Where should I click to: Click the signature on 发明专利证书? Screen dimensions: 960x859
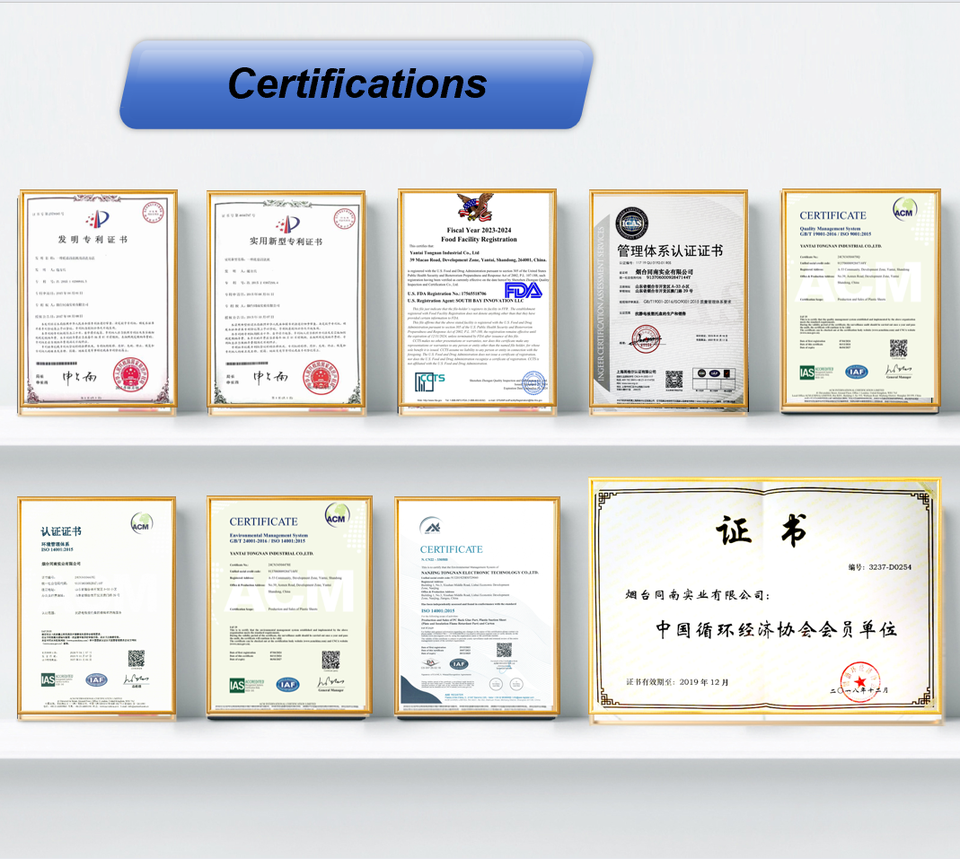pos(80,377)
